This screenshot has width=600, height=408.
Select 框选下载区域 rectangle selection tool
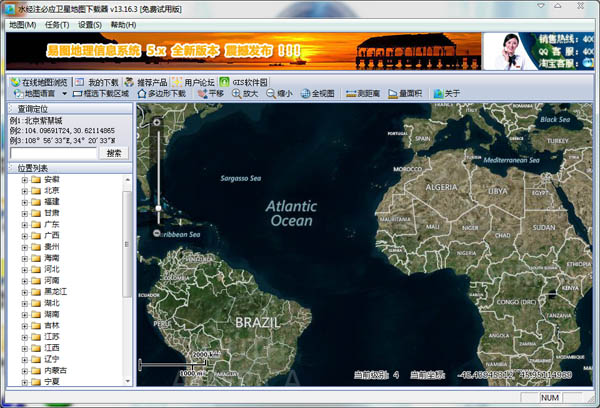pos(101,94)
